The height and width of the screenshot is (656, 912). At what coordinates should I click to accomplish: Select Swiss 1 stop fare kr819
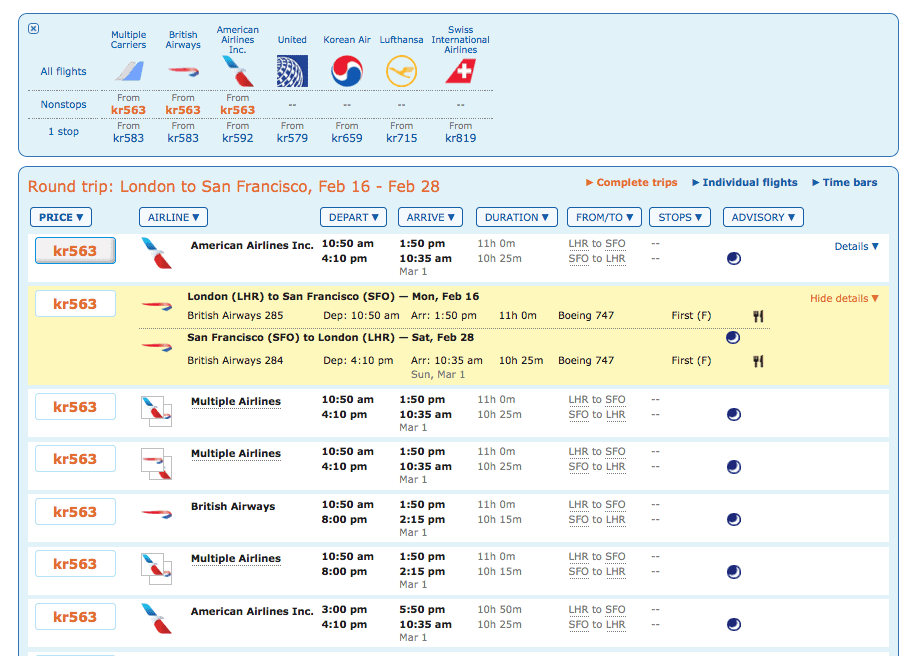click(461, 138)
